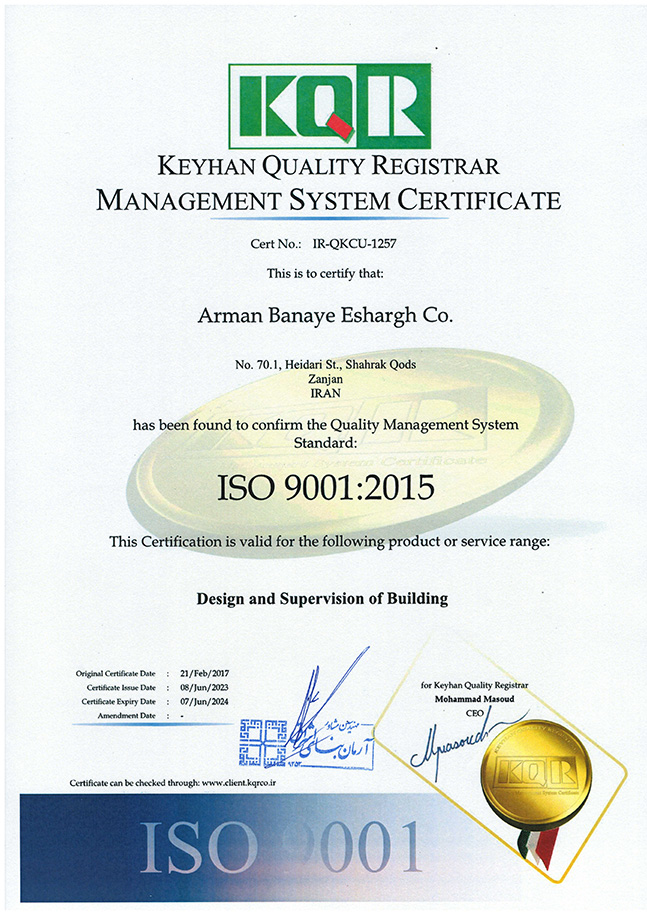Click the 'Management System Certificate' title

(x=328, y=200)
